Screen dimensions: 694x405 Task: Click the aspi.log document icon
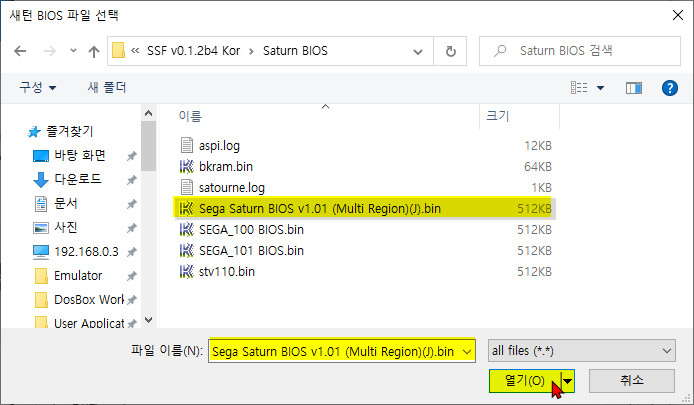click(x=187, y=145)
